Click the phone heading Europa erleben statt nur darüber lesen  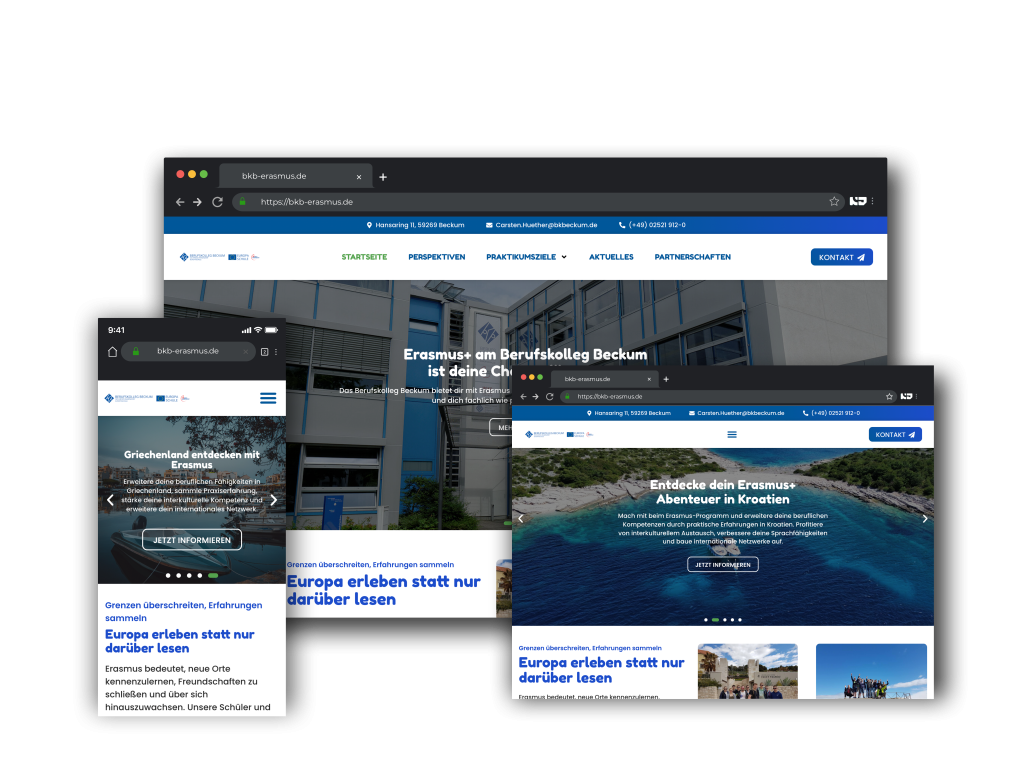coord(180,641)
